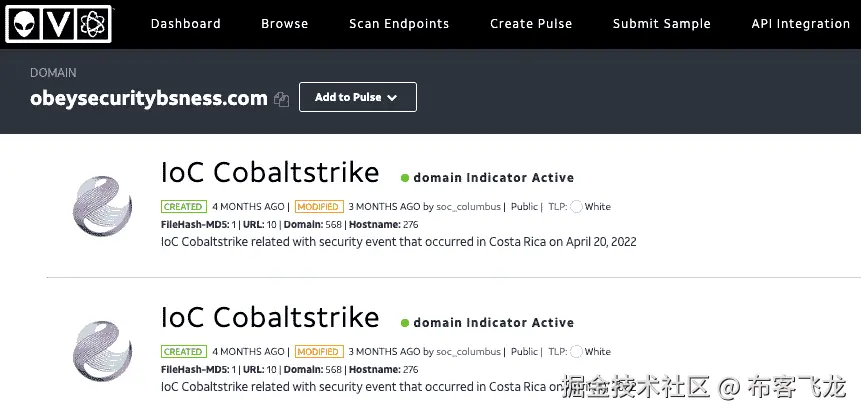Go to Scan Endpoints
This screenshot has width=861, height=415.
coord(399,24)
